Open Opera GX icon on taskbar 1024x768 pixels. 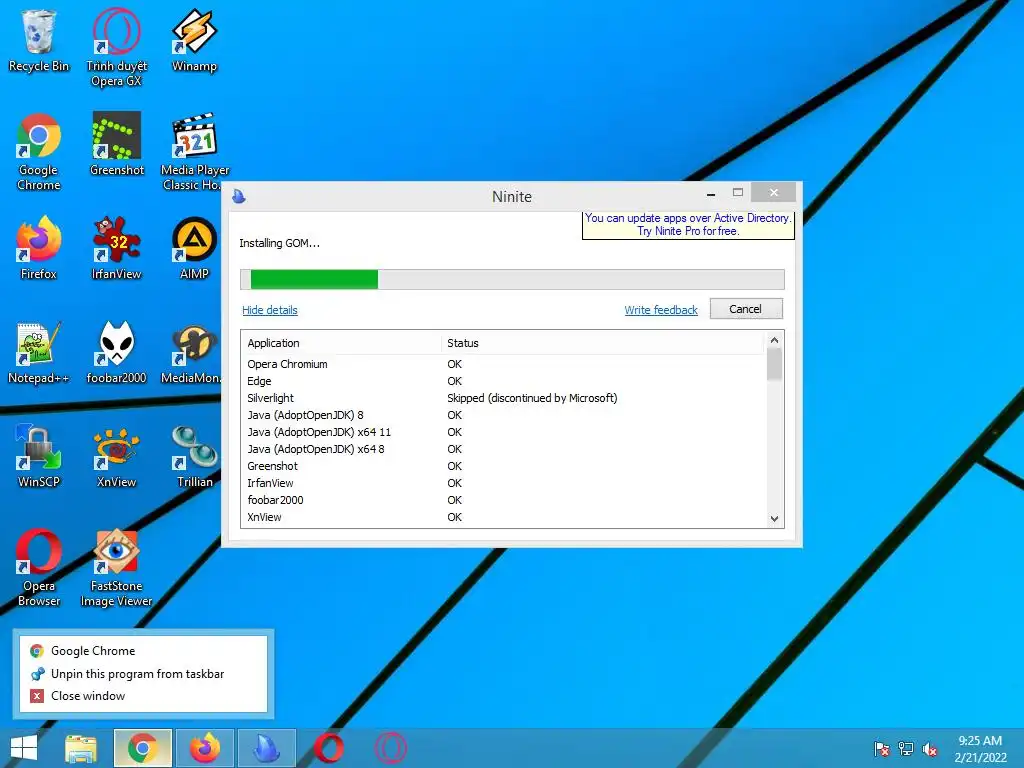[391, 748]
